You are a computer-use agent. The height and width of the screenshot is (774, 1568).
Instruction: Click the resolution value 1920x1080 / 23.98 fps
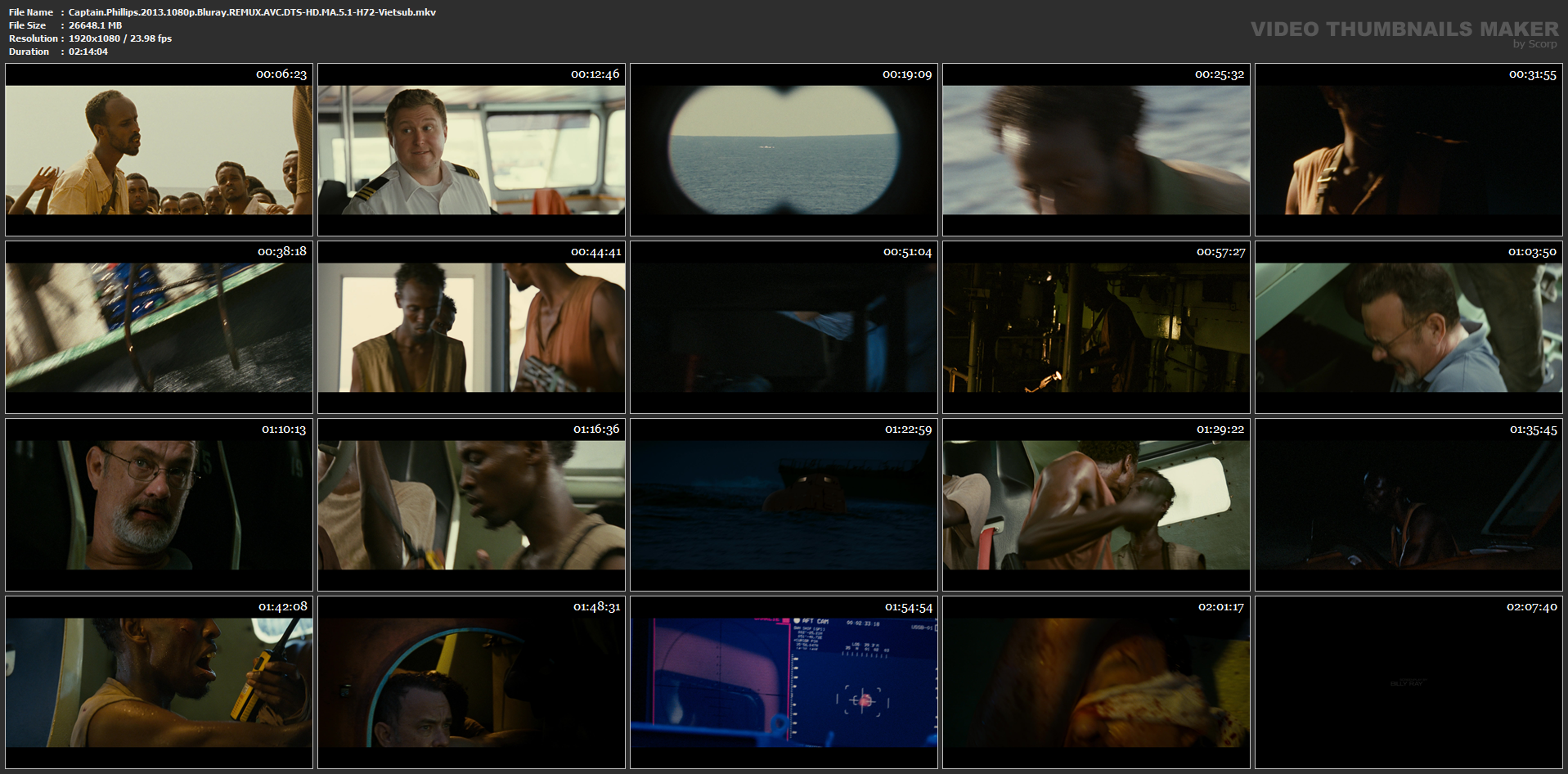point(120,38)
